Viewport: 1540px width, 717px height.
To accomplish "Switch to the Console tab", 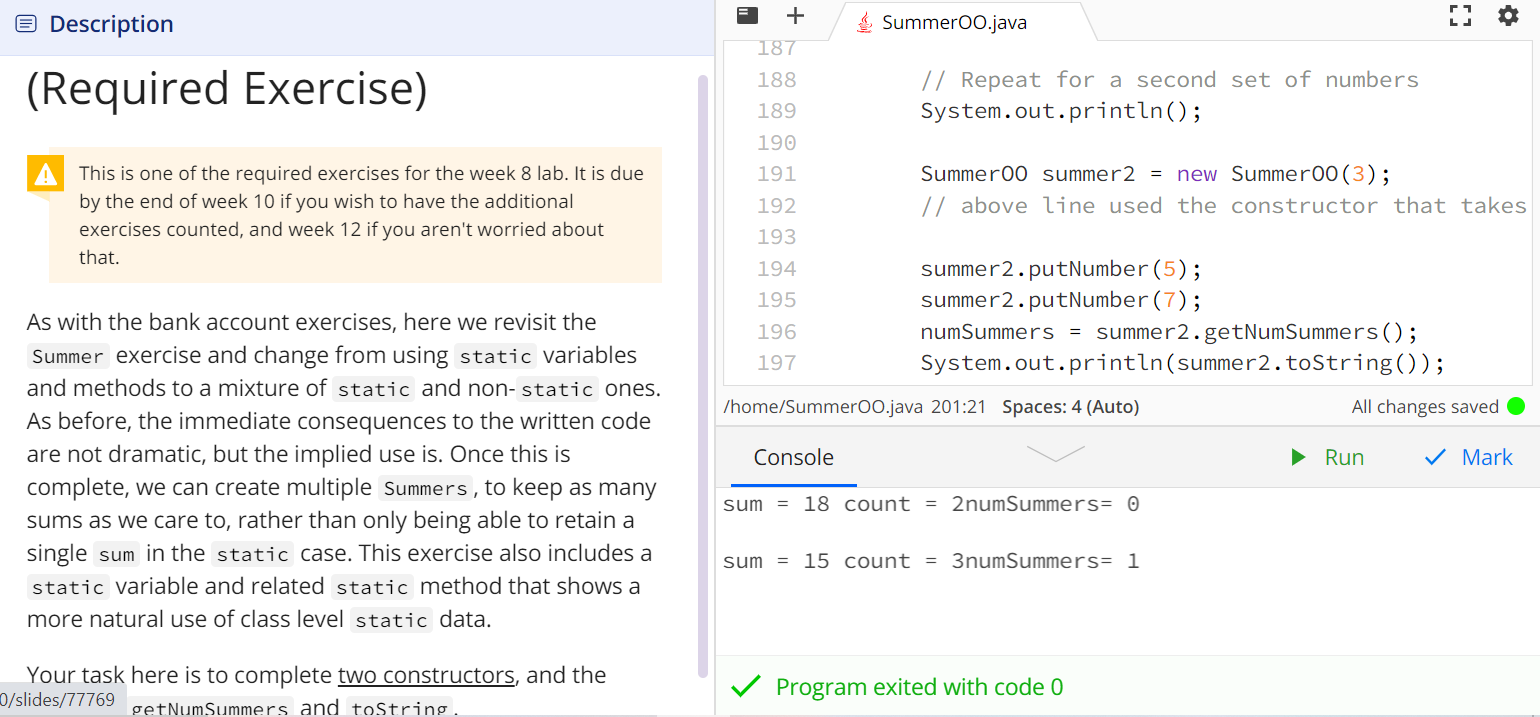I will coord(792,457).
